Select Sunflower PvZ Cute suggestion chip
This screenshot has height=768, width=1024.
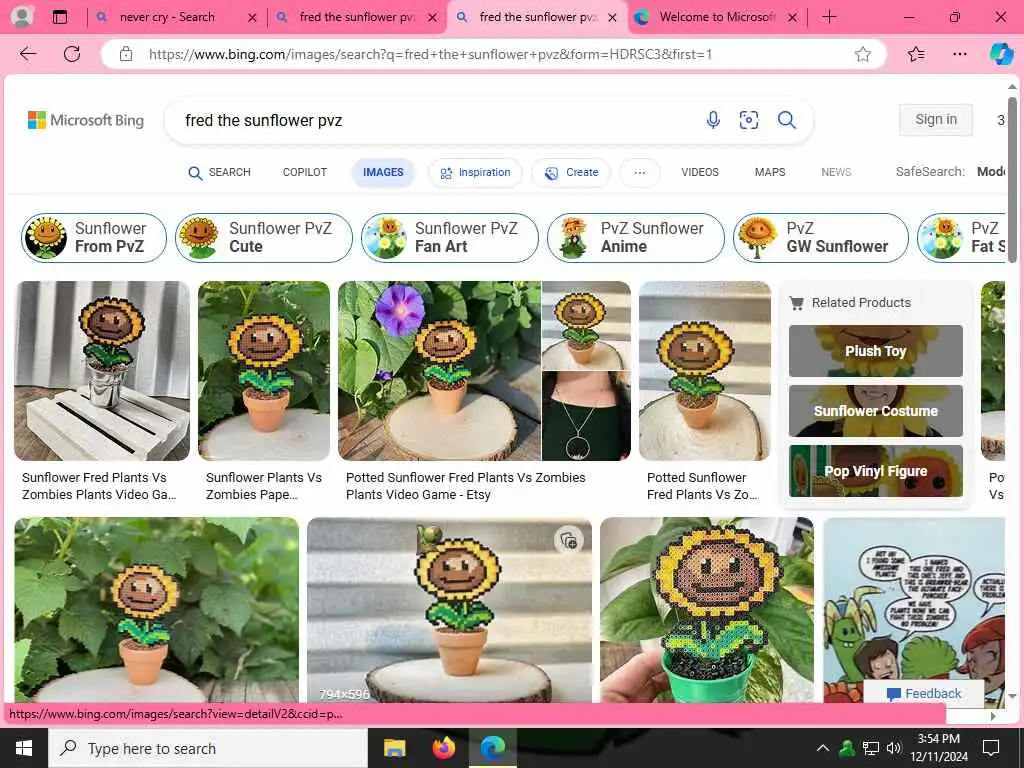tap(264, 238)
